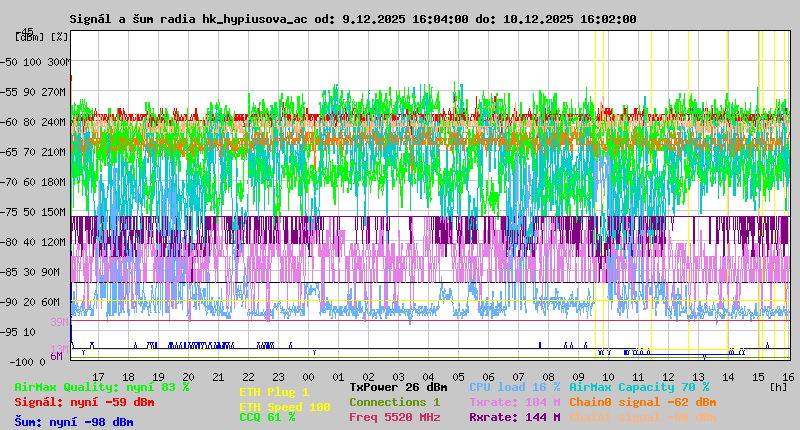Click the blue Šum -98 dBm legend entry
Screen dimensions: 800x430
click(74, 422)
